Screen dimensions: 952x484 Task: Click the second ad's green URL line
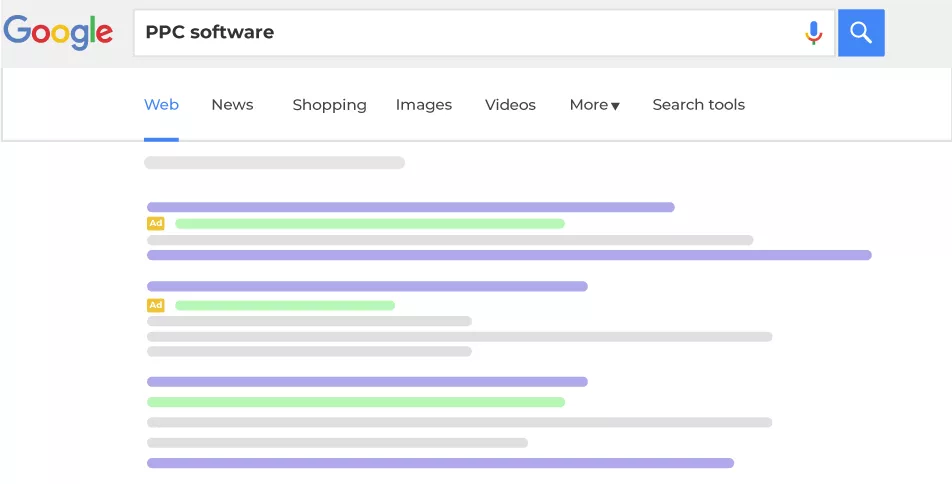[284, 305]
